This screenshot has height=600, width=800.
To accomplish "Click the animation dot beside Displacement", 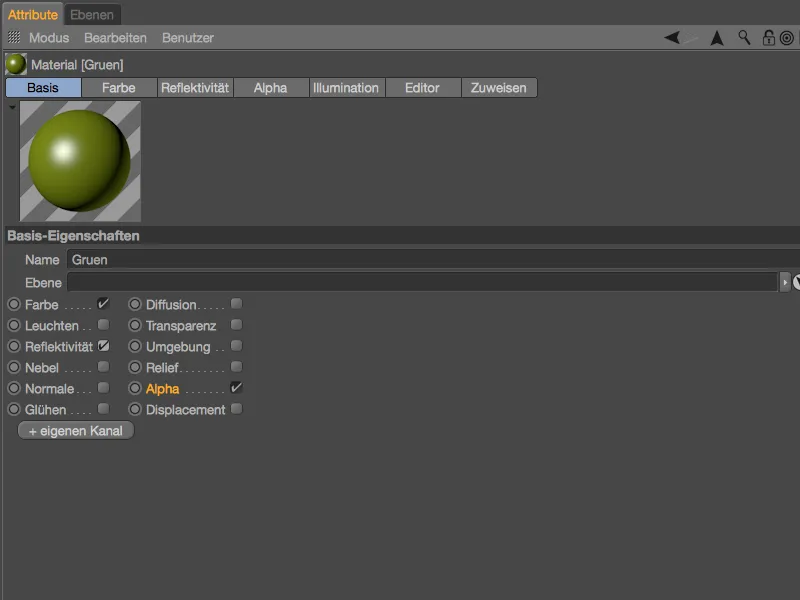I will pos(135,409).
